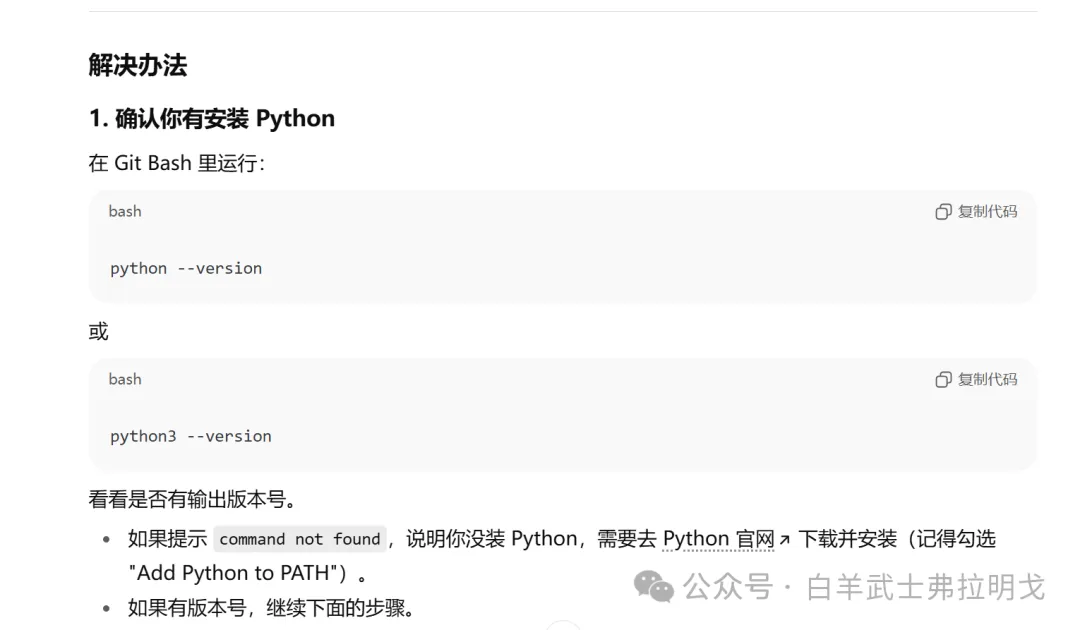Click the "1. 确认你有安装 Python" heading
Viewport: 1080px width, 630px height.
click(x=212, y=118)
